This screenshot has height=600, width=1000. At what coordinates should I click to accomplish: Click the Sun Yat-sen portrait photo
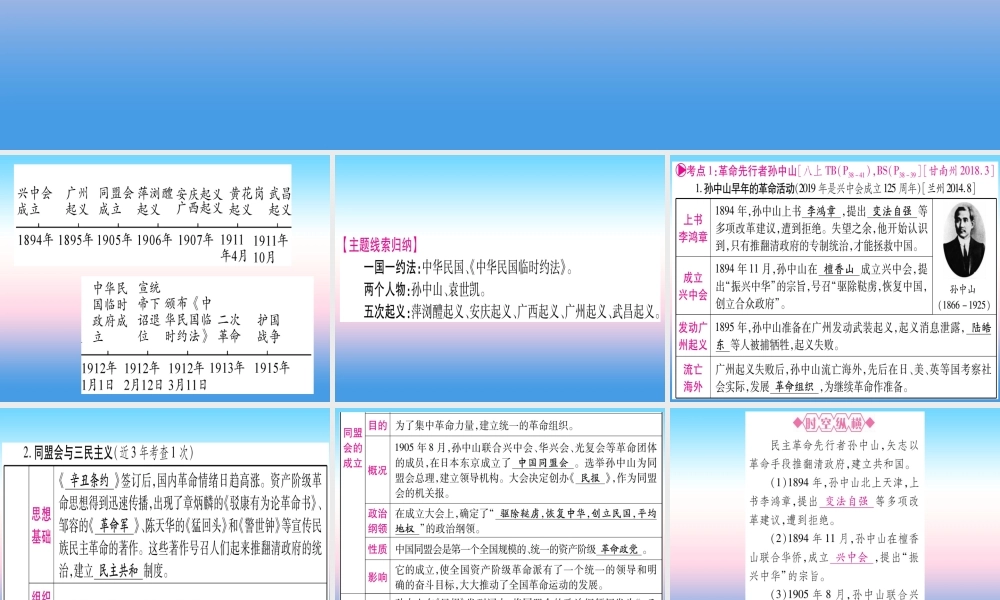coord(964,240)
